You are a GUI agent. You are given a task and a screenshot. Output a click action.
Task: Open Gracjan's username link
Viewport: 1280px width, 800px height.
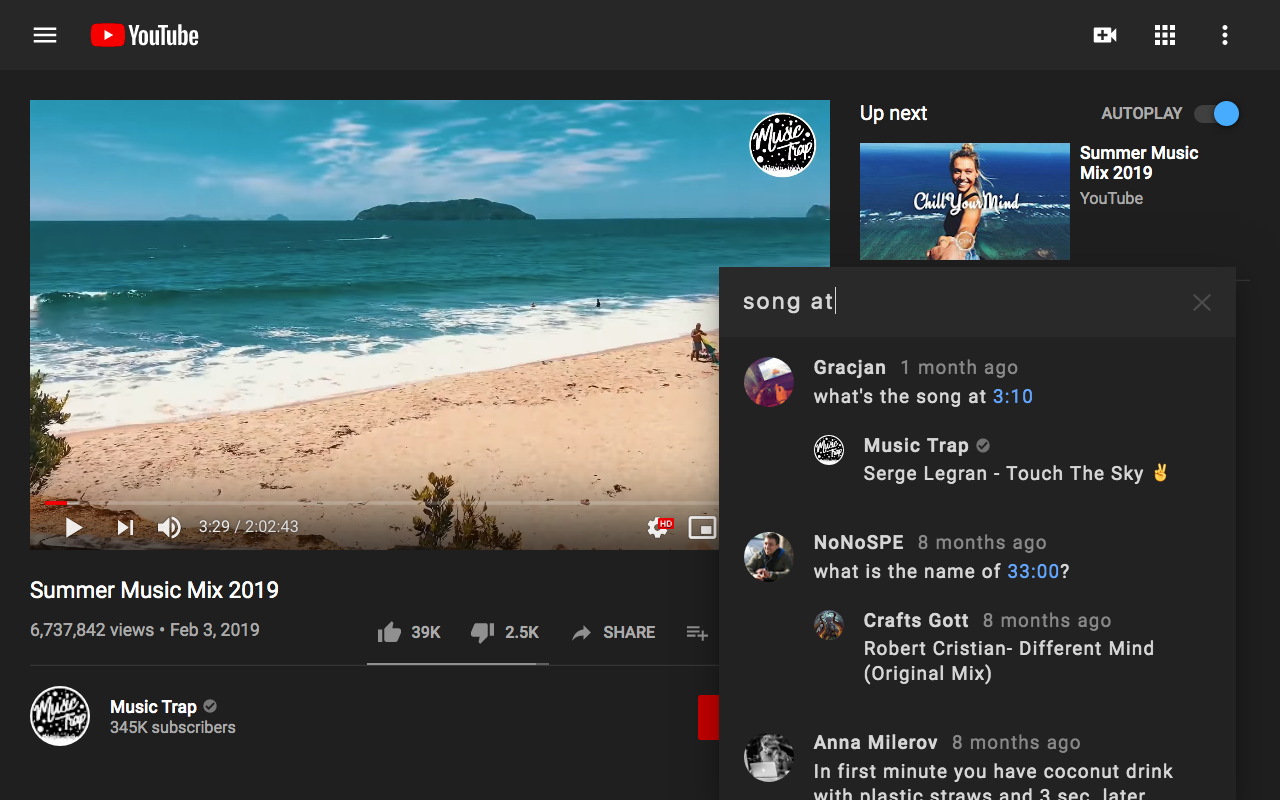[850, 367]
